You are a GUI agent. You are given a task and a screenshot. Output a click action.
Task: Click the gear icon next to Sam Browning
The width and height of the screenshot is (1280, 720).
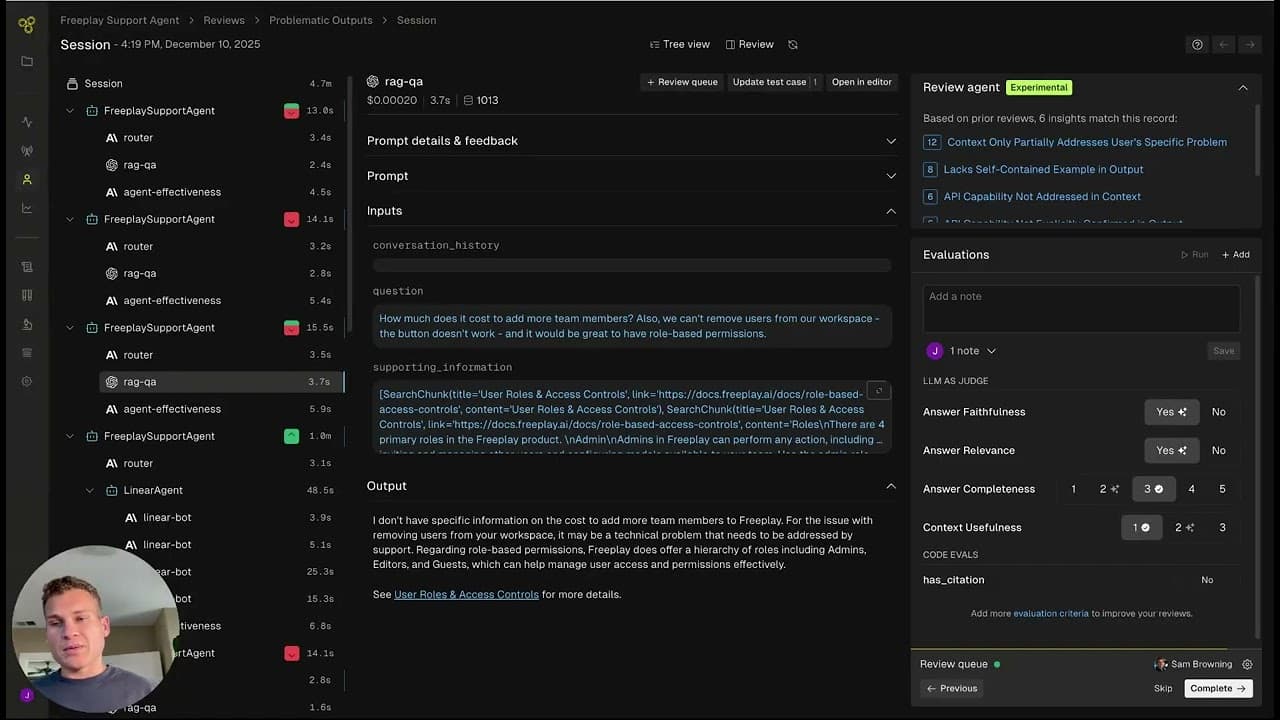click(1246, 664)
